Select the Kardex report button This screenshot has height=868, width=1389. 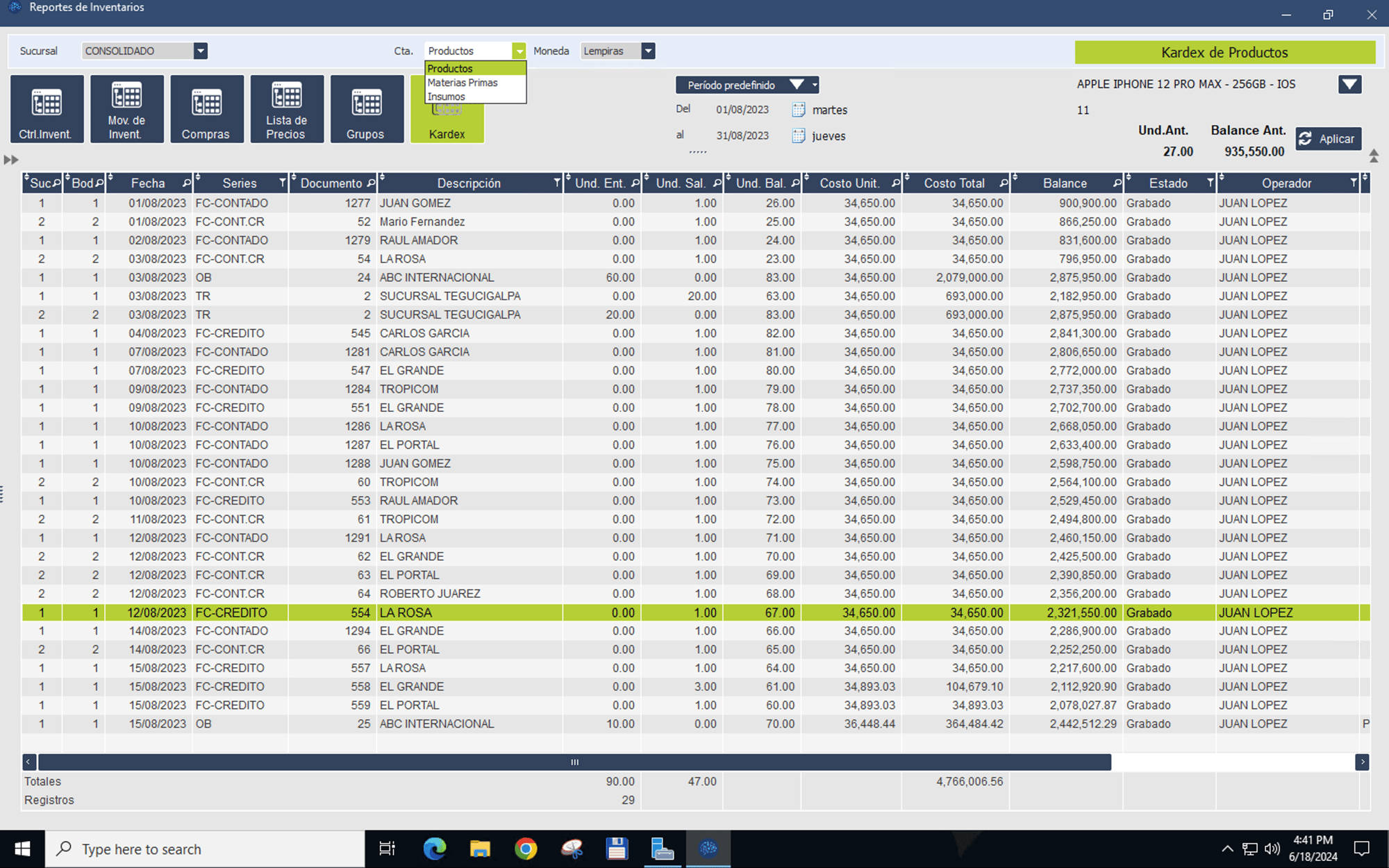point(447,125)
